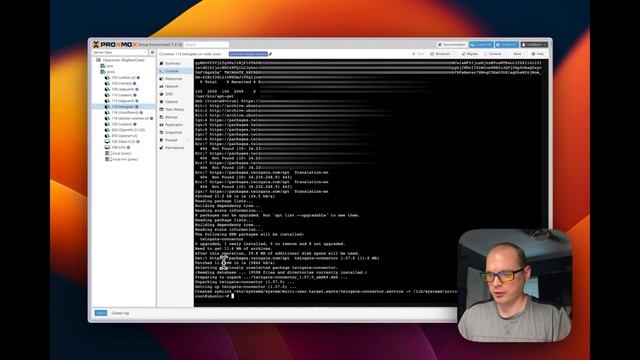640x360 pixels.
Task: Open the Documentation link
Action: click(451, 44)
